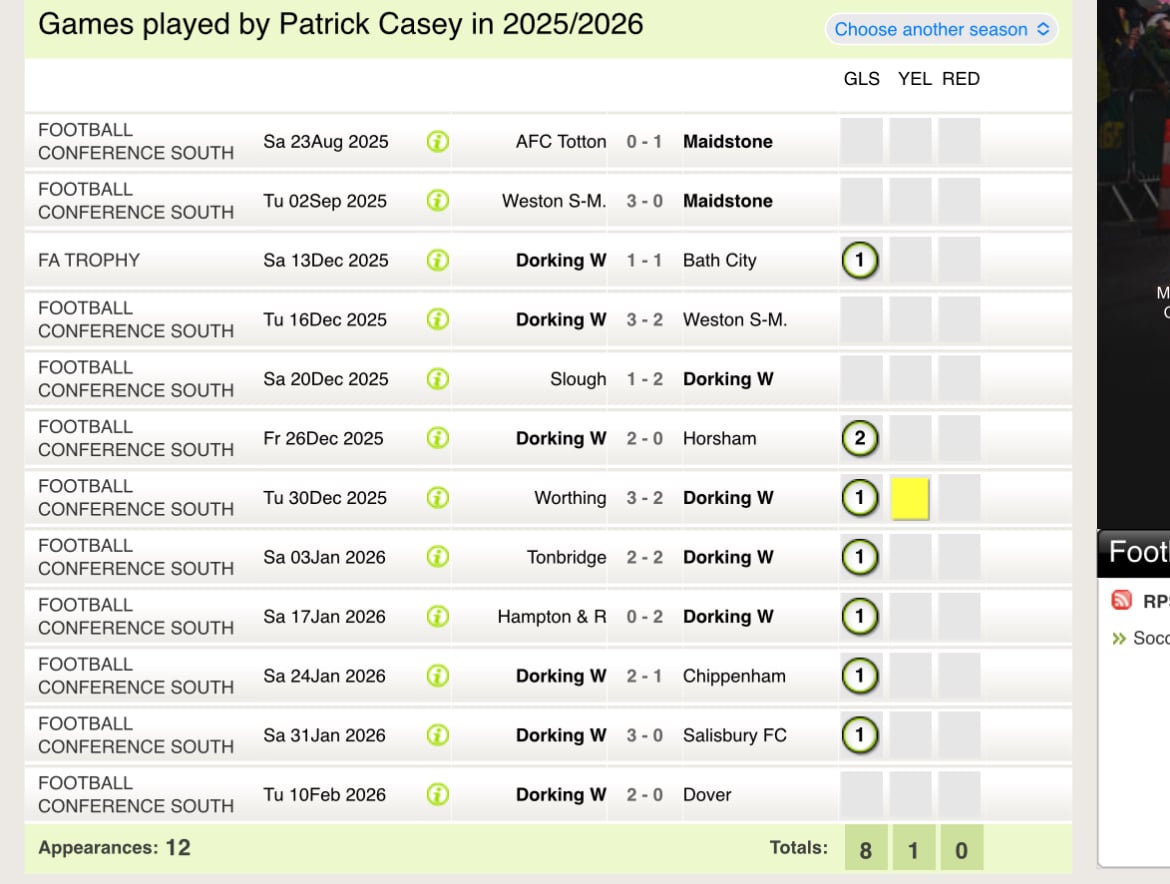Image resolution: width=1170 pixels, height=884 pixels.
Task: Click info icon for 02Sep 2025 match
Action: tap(438, 201)
